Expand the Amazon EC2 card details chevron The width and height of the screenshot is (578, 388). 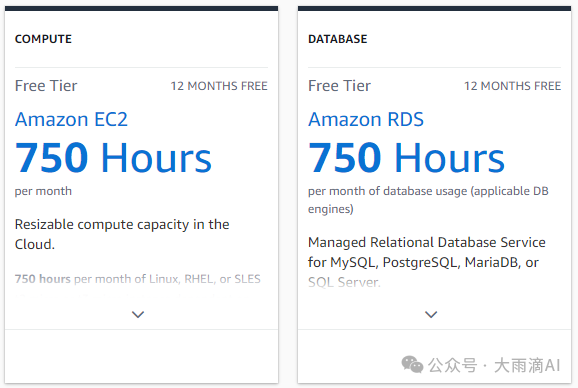coord(138,314)
